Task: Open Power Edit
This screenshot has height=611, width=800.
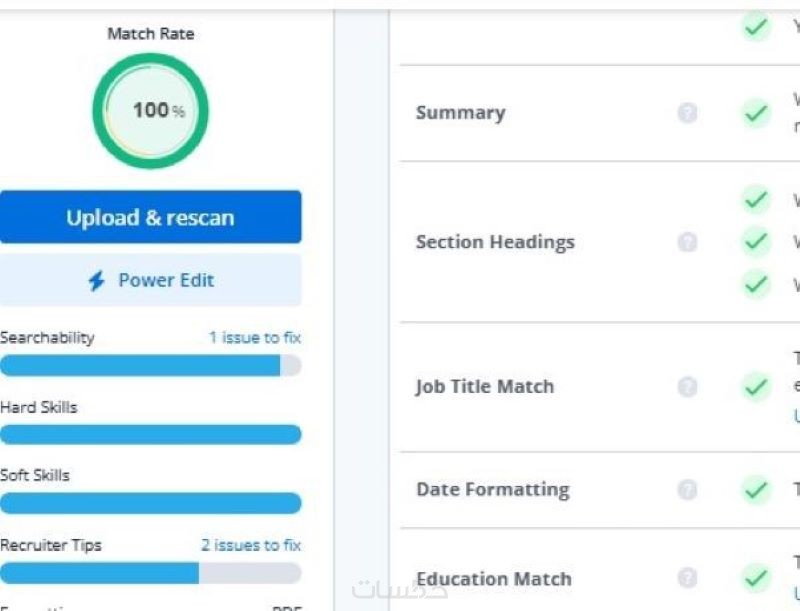Action: (151, 280)
